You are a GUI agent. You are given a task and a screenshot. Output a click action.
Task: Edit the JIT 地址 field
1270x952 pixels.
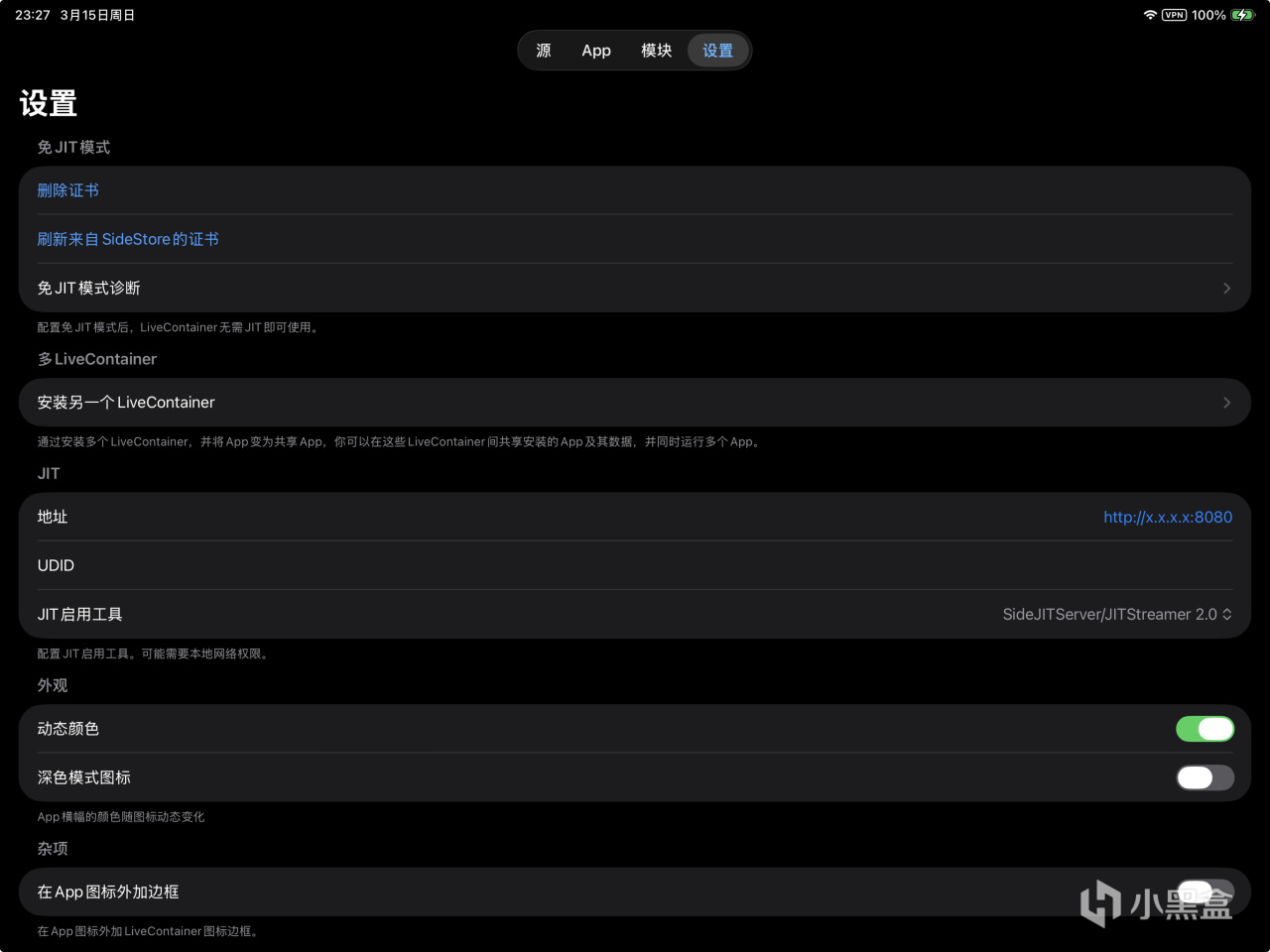(635, 517)
